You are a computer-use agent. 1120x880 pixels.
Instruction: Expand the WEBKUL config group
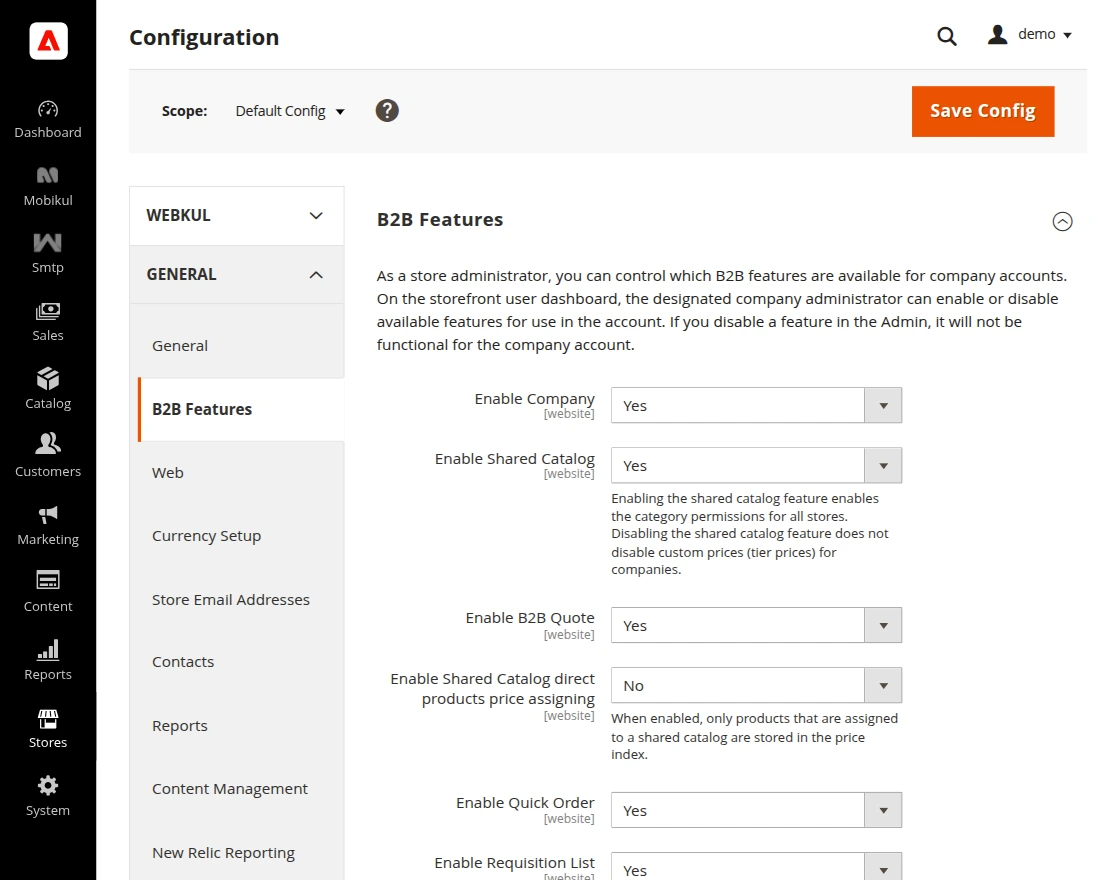pyautogui.click(x=236, y=216)
